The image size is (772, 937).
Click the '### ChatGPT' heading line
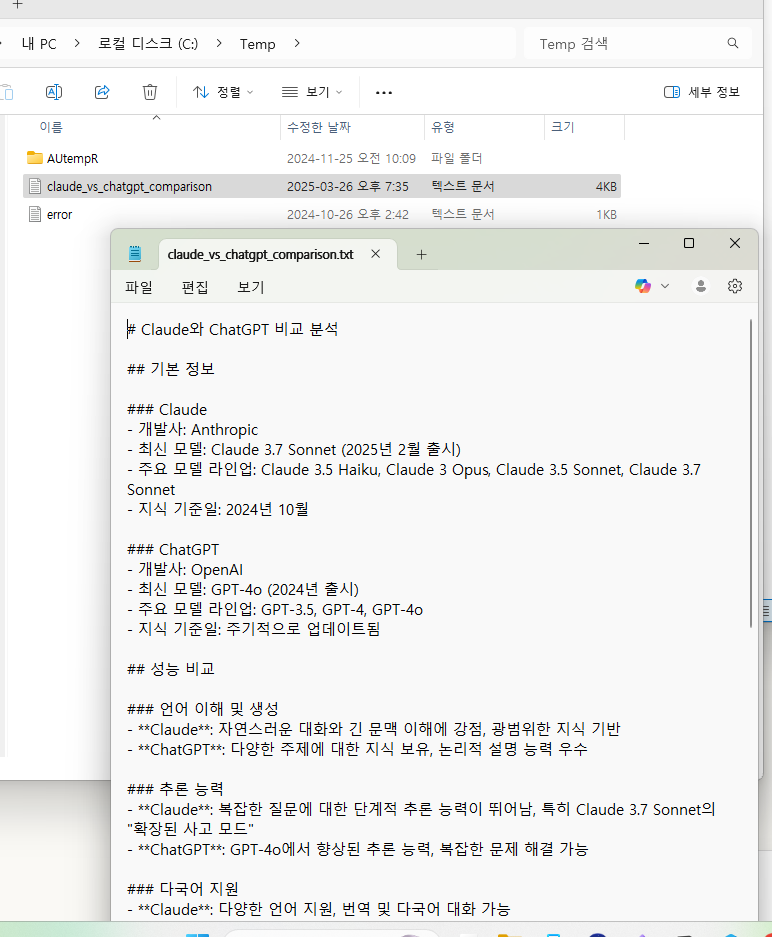(x=173, y=550)
